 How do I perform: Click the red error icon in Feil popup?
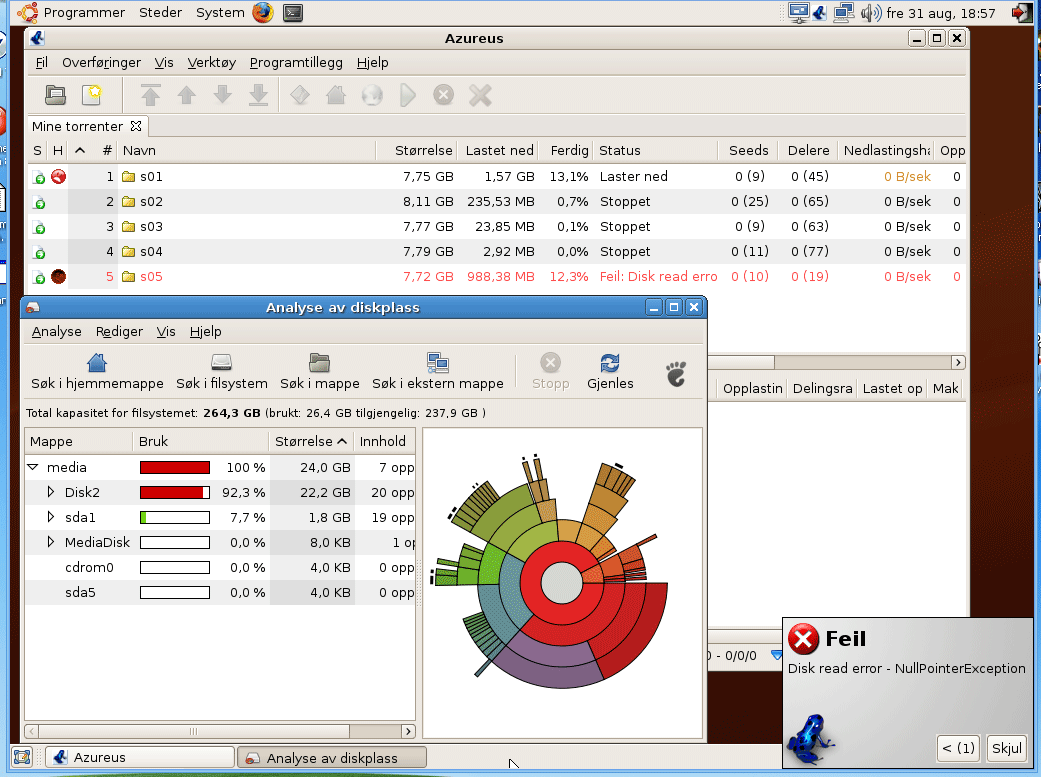pyautogui.click(x=803, y=639)
